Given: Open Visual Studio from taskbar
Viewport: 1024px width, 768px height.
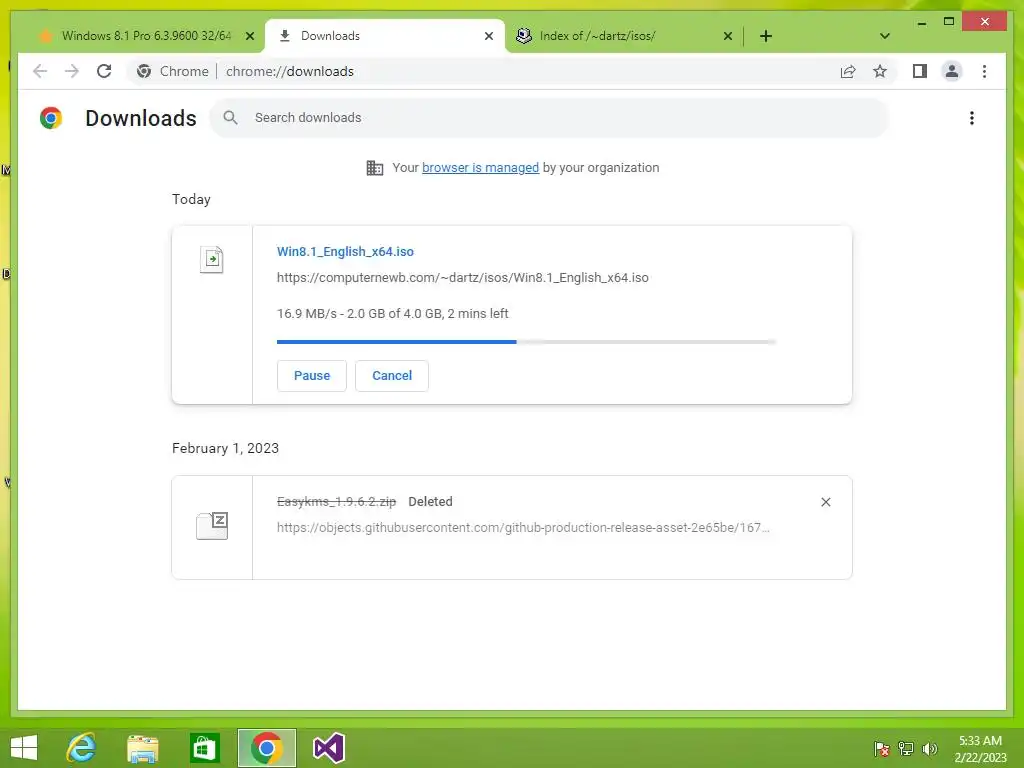Looking at the screenshot, I should [x=328, y=748].
